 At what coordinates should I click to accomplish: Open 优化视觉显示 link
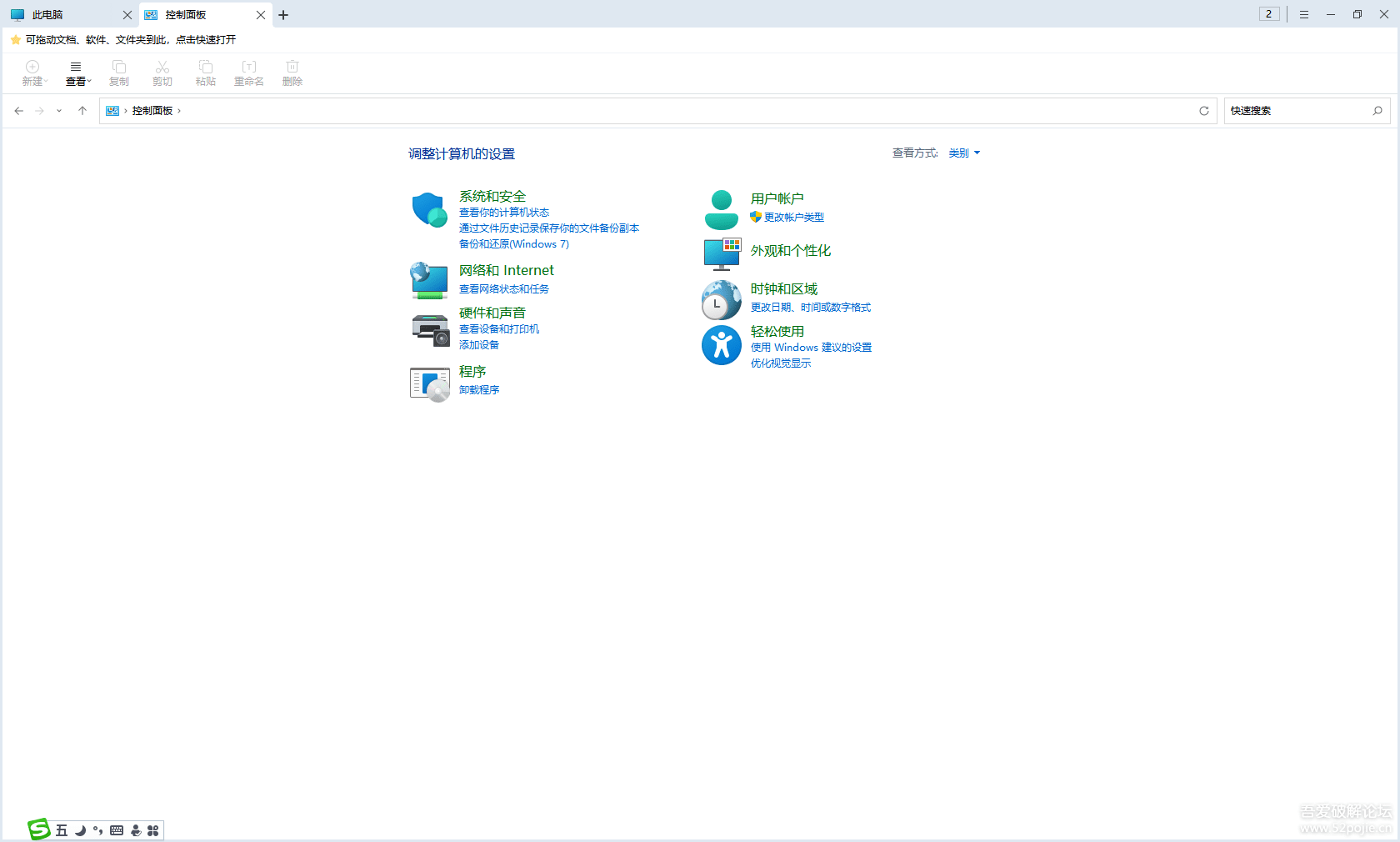click(x=781, y=363)
